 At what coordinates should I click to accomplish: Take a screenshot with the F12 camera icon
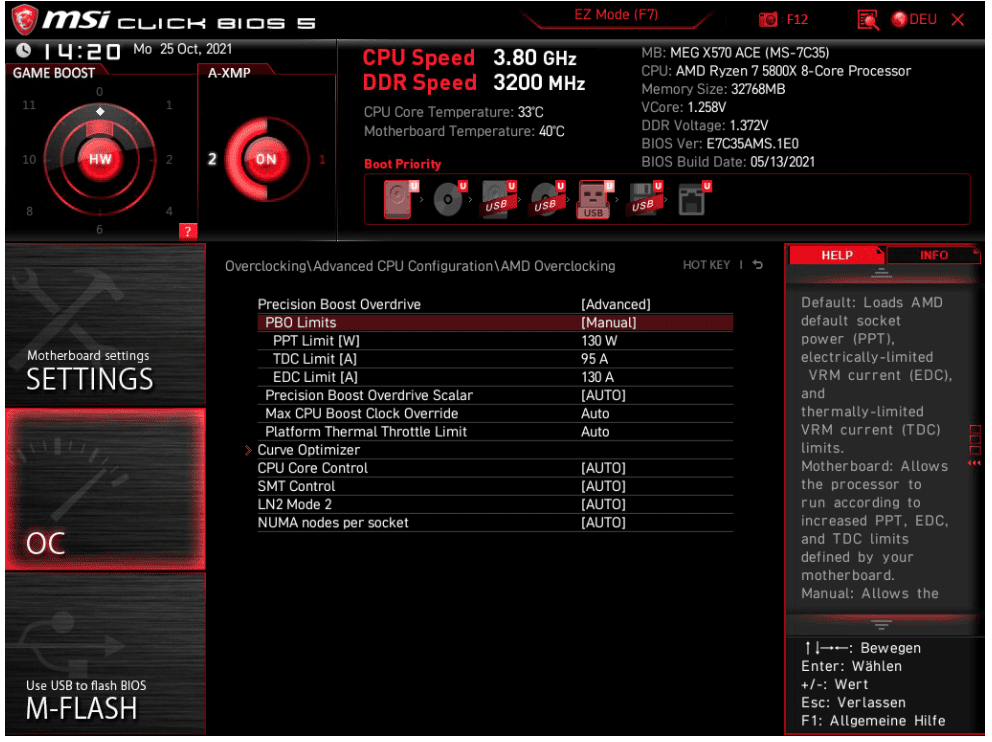[x=767, y=20]
